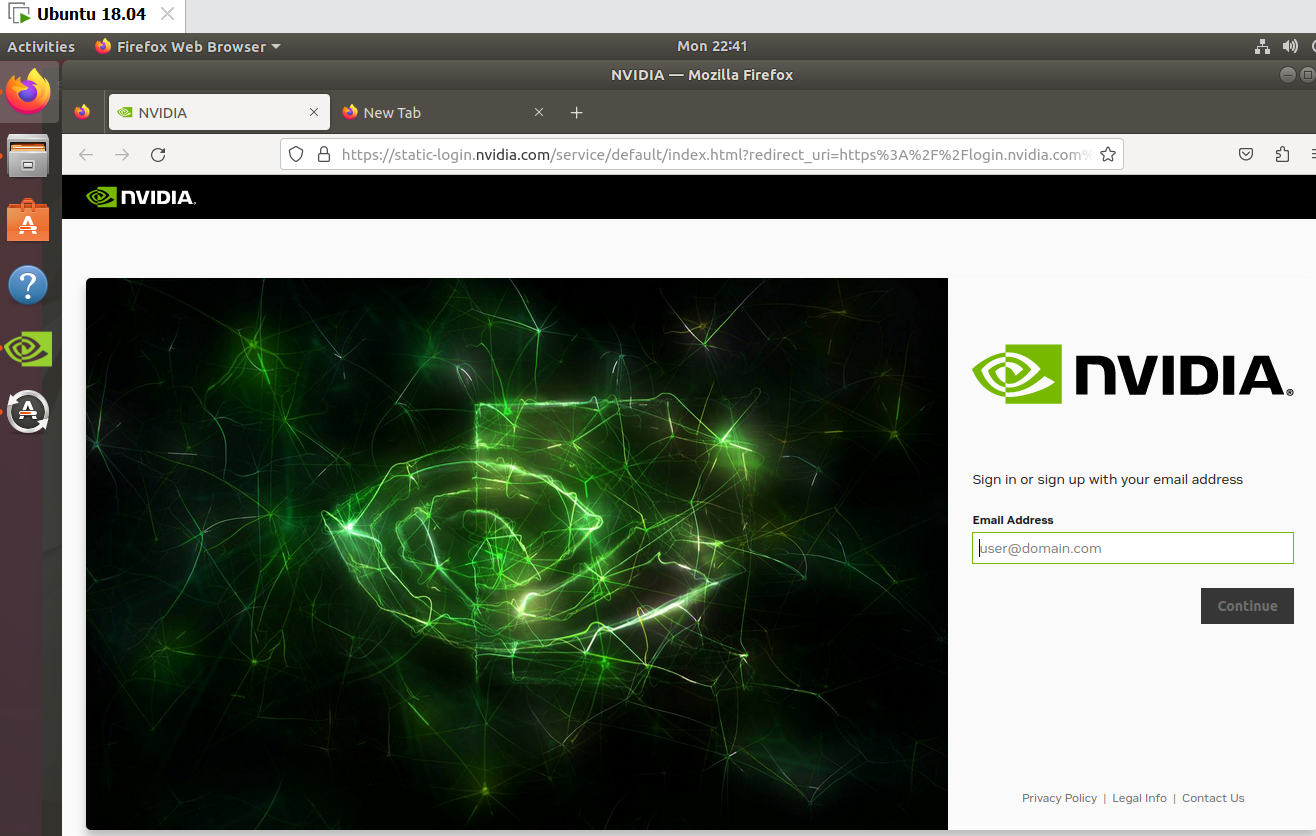Click the NVIDIA logo in the black header
Screen dimensions: 1316x836
[x=140, y=197]
